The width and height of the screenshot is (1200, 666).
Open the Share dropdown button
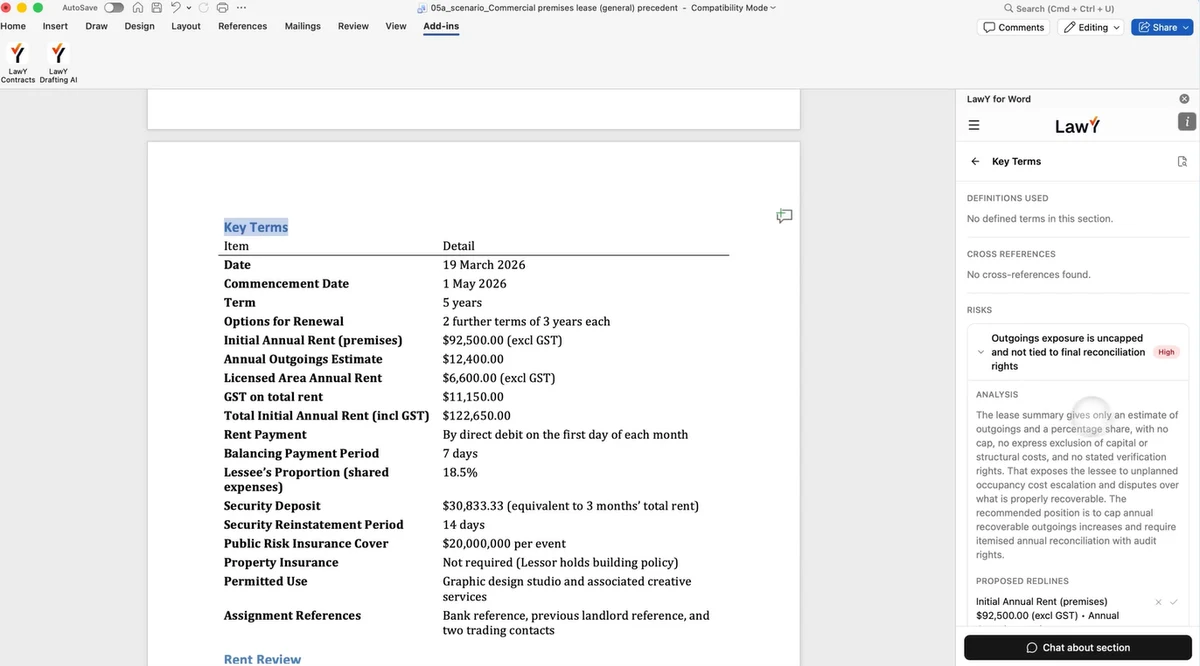[x=1163, y=27]
